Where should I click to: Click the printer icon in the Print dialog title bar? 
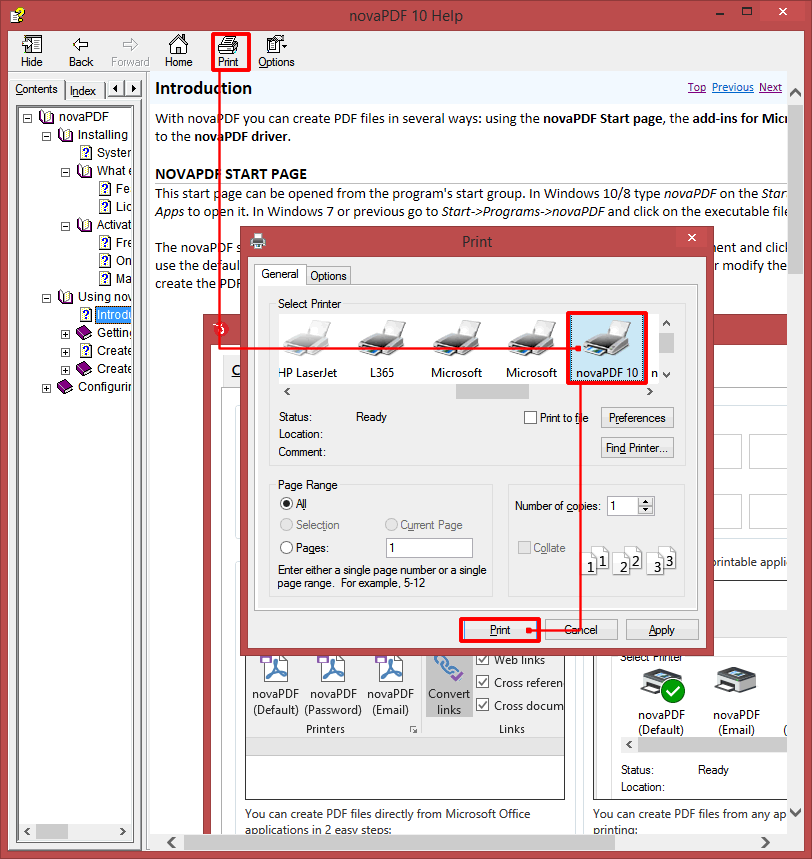(258, 241)
